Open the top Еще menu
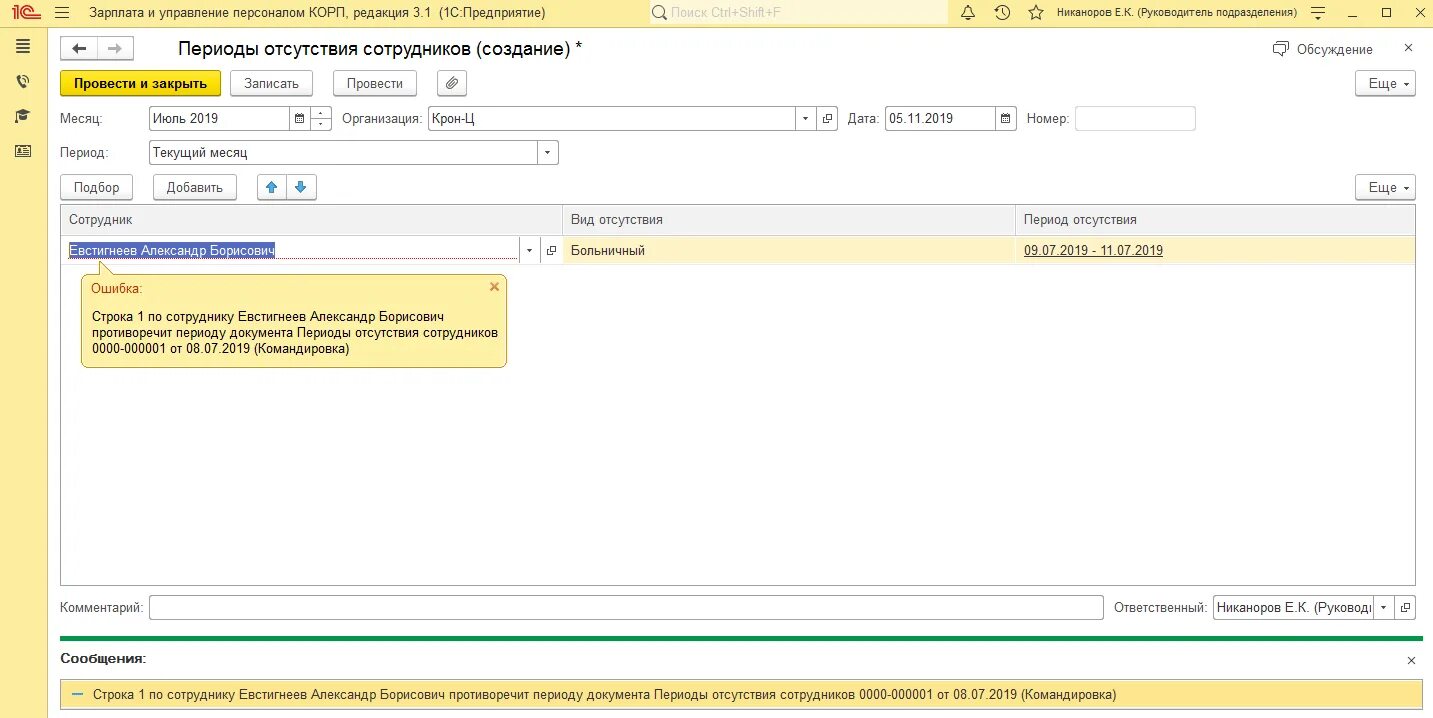This screenshot has width=1433, height=718. [1385, 83]
